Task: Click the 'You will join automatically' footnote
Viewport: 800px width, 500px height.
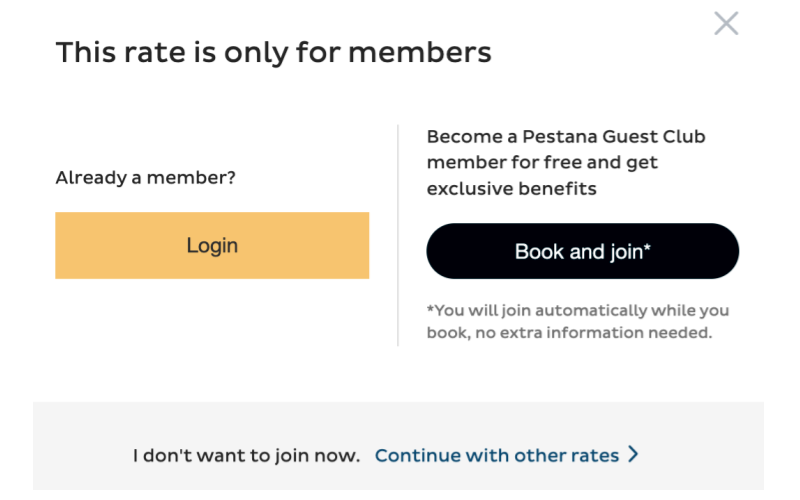Action: coord(578,310)
